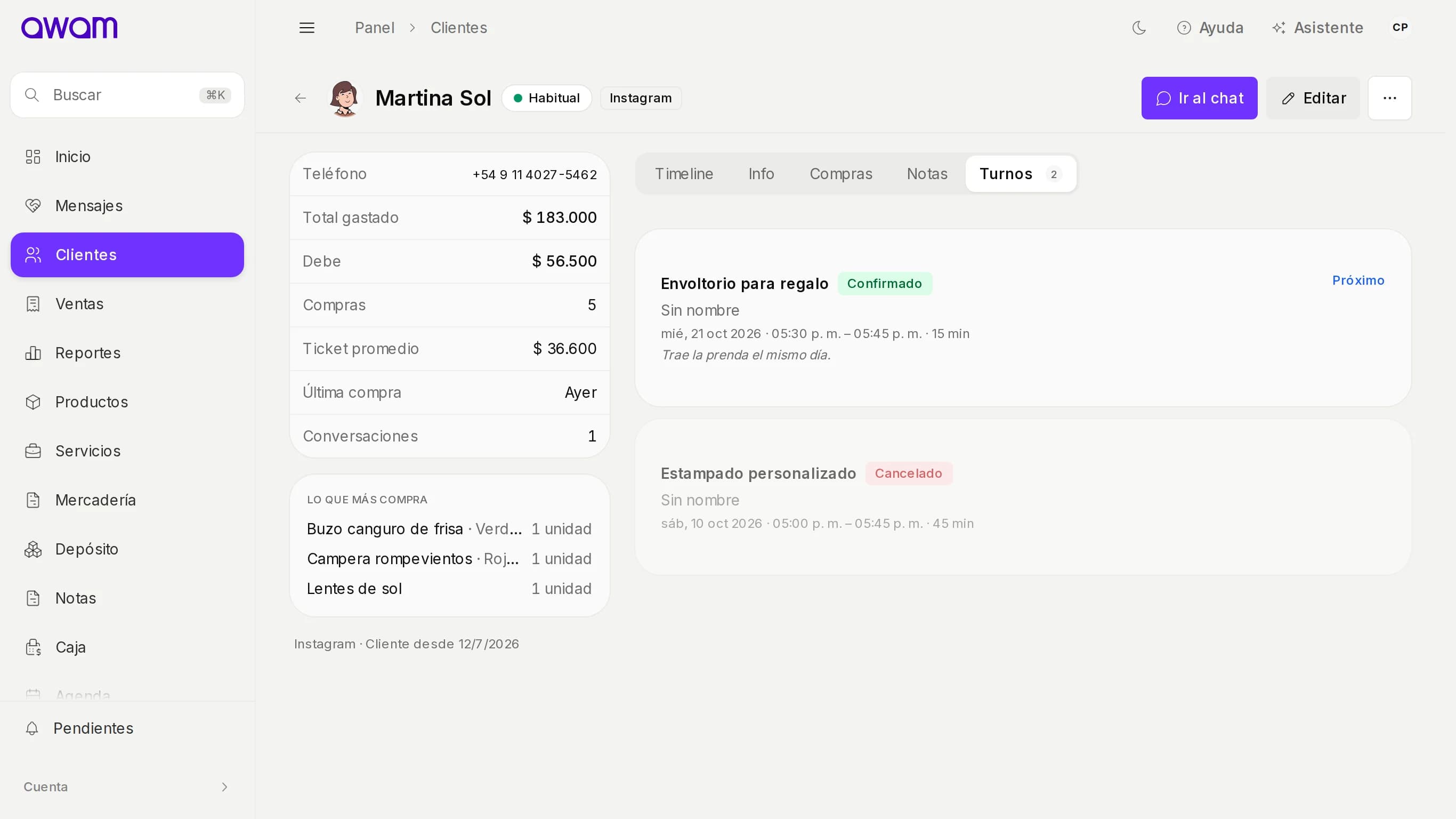Open the Inicio sidebar item
1456x819 pixels.
(127, 157)
